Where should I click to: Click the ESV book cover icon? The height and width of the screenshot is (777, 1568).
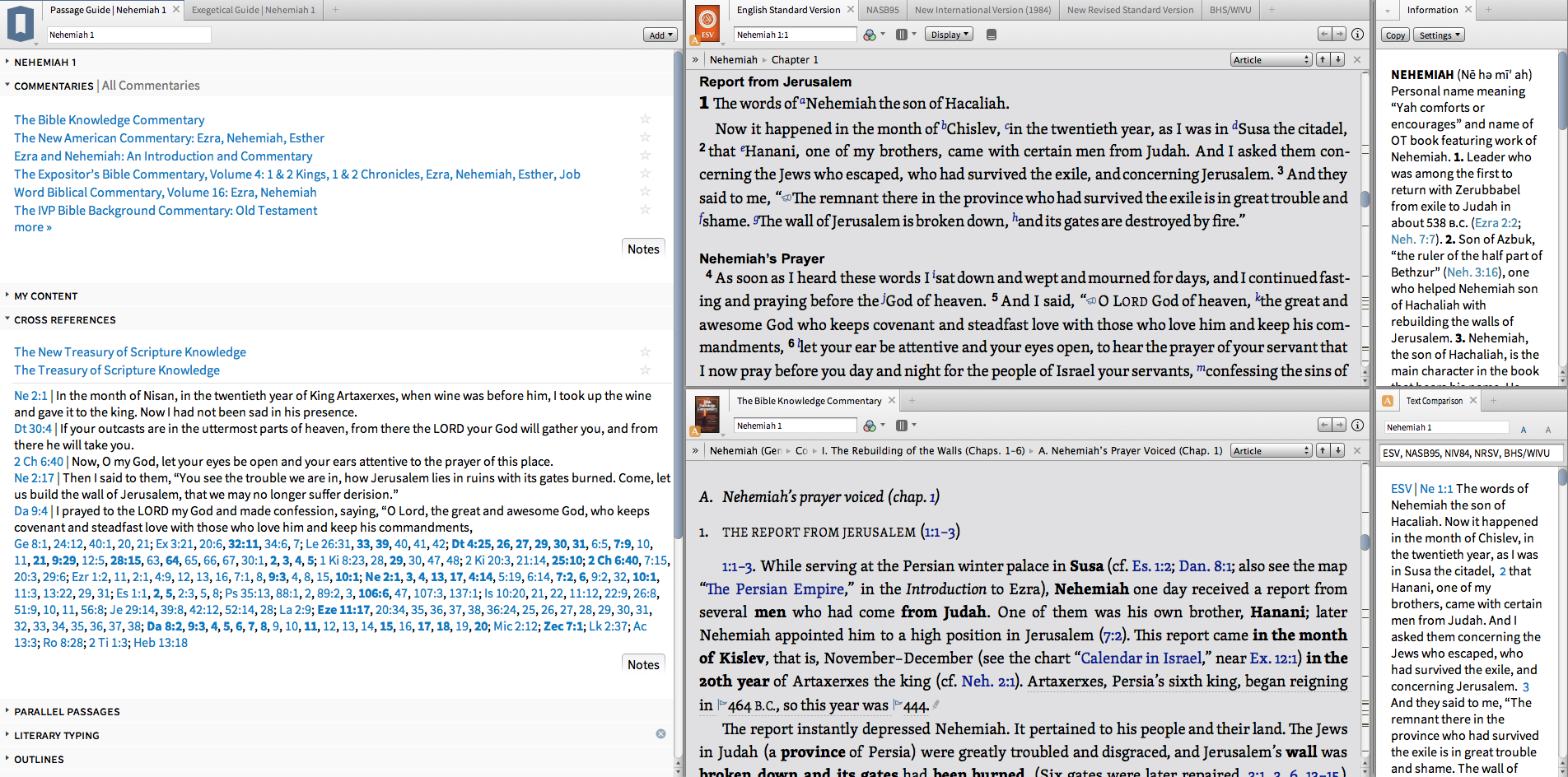(x=707, y=22)
